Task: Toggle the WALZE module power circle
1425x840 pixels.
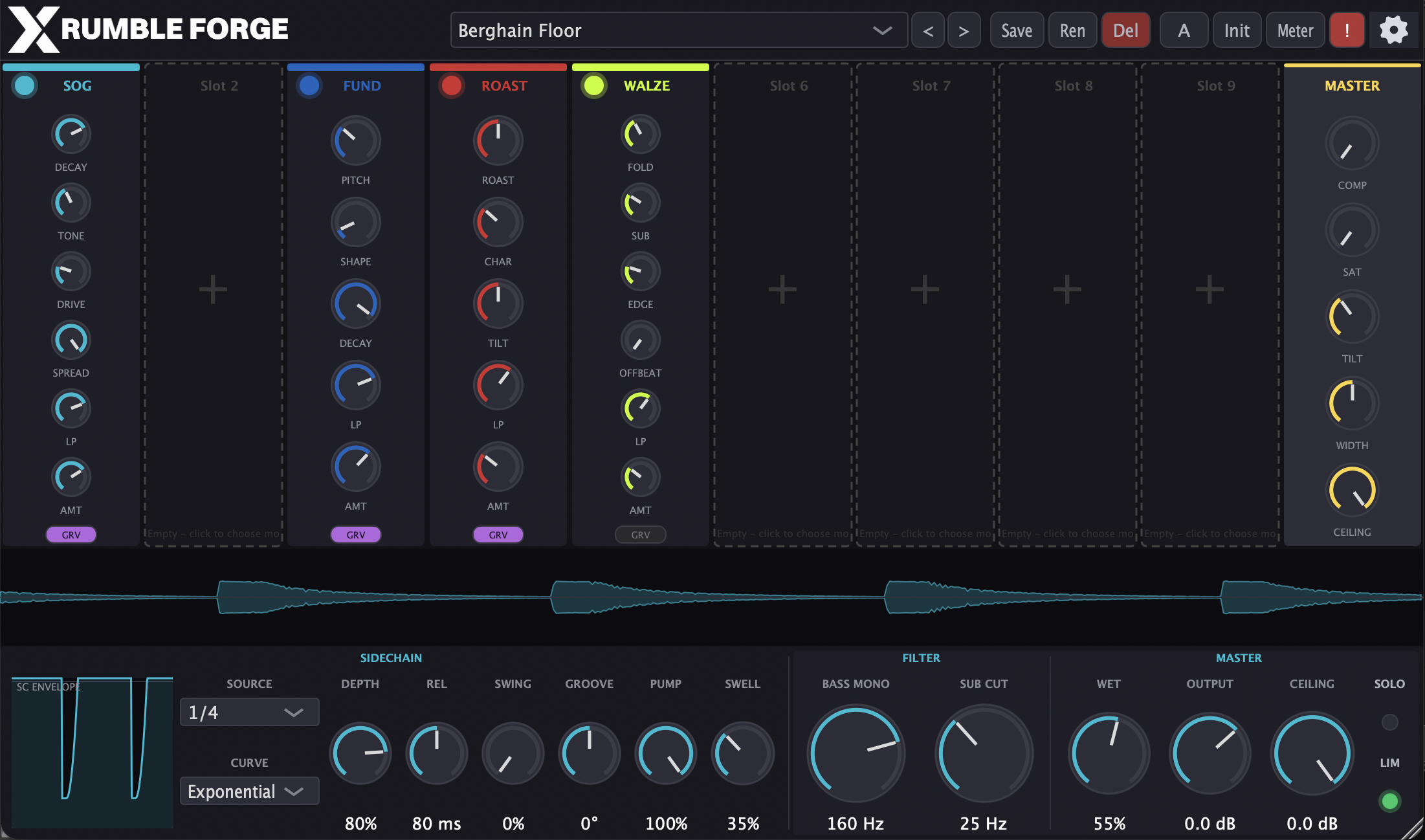Action: click(594, 85)
